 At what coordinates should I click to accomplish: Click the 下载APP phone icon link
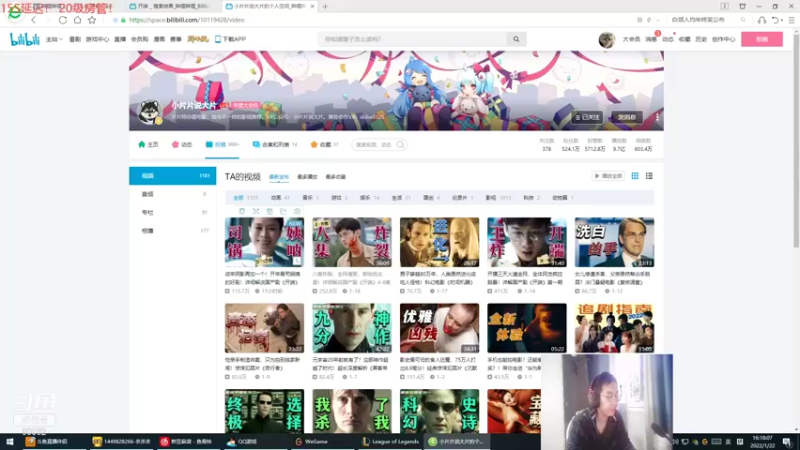pyautogui.click(x=230, y=39)
